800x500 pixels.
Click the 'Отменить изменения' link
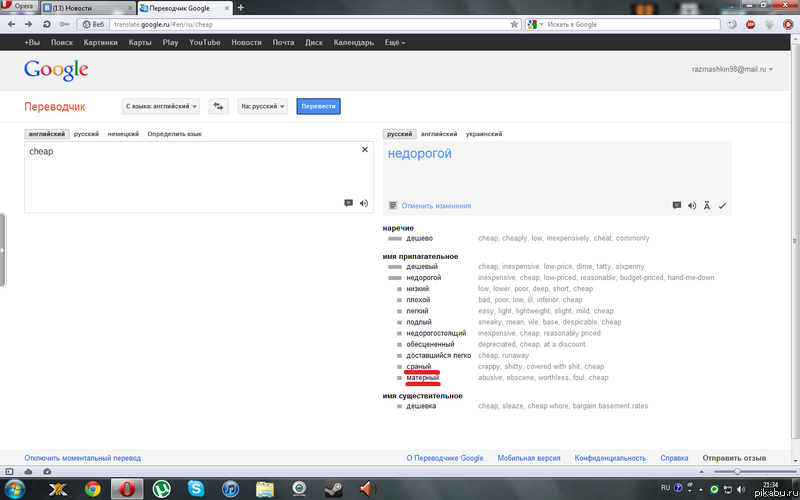tap(436, 206)
